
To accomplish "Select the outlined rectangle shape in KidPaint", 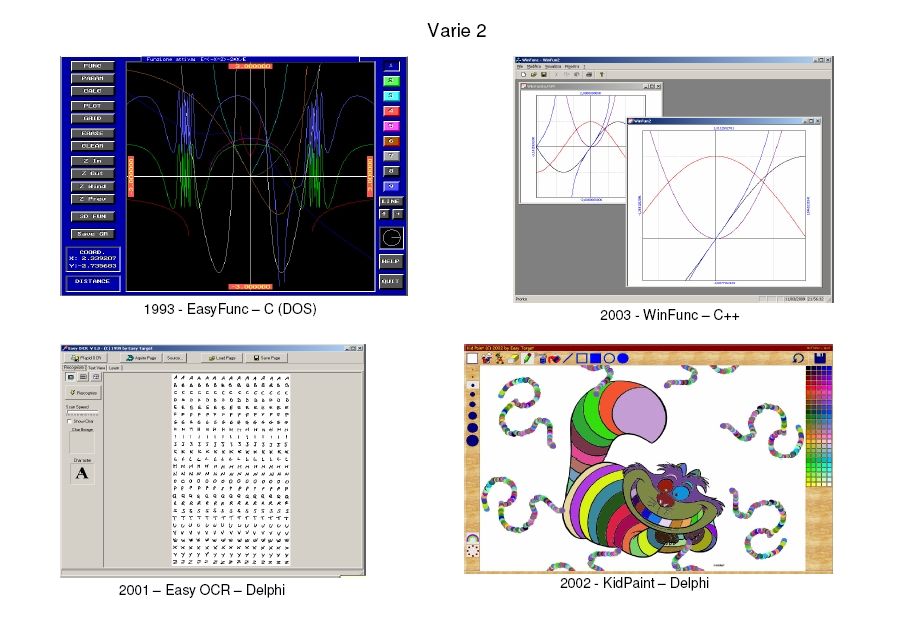I will [581, 358].
